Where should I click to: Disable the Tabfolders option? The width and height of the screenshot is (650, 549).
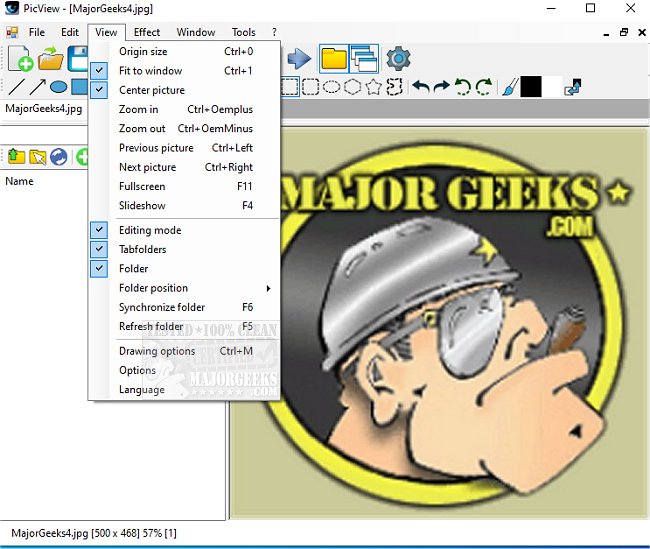point(142,249)
